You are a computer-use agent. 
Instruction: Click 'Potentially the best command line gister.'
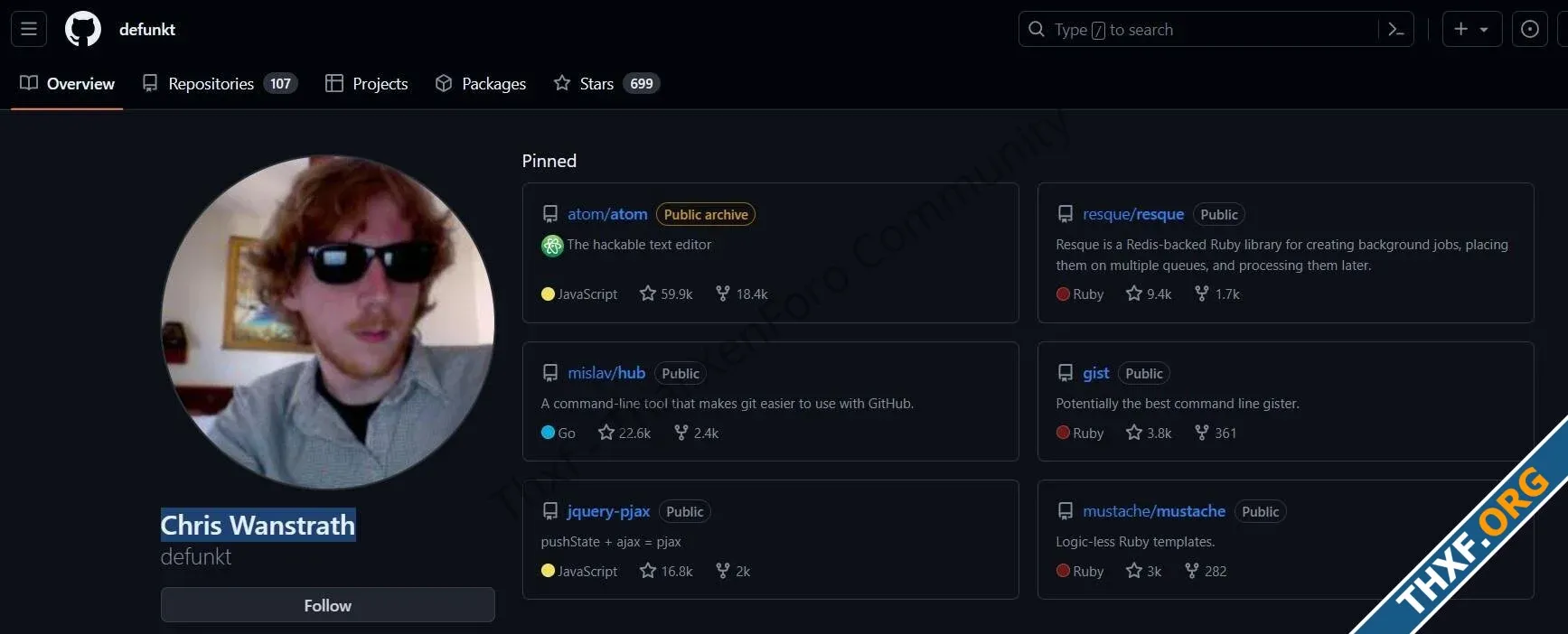pyautogui.click(x=1178, y=404)
